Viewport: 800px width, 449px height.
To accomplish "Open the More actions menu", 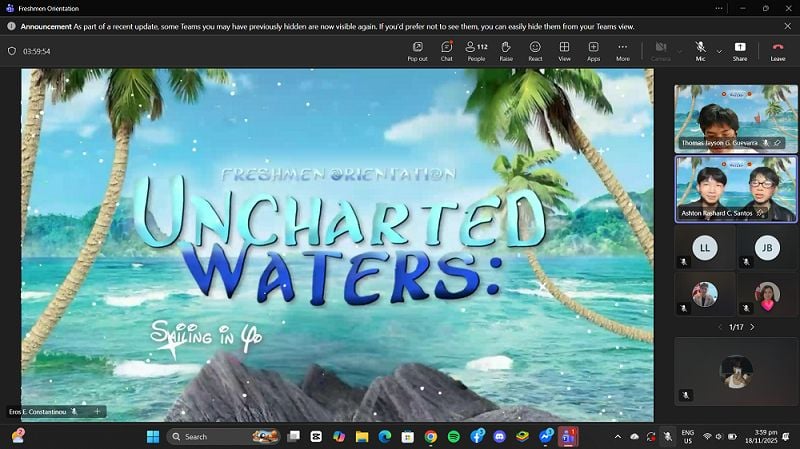I will 622,50.
